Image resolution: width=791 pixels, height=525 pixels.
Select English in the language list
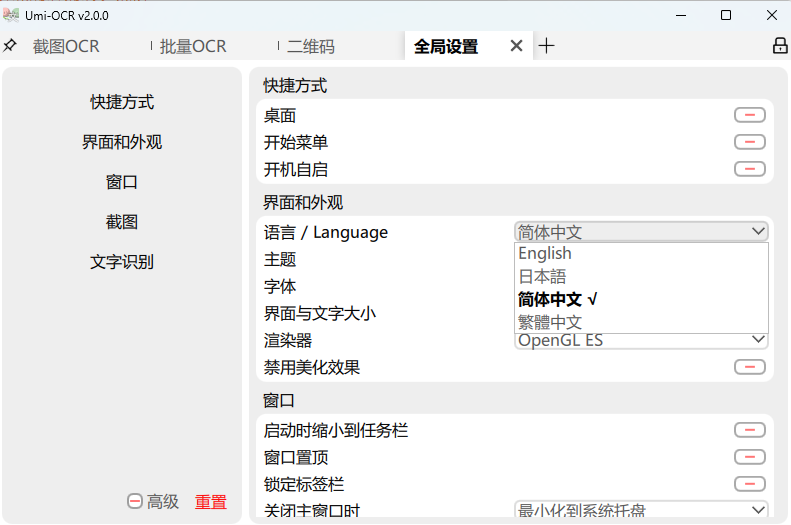545,254
